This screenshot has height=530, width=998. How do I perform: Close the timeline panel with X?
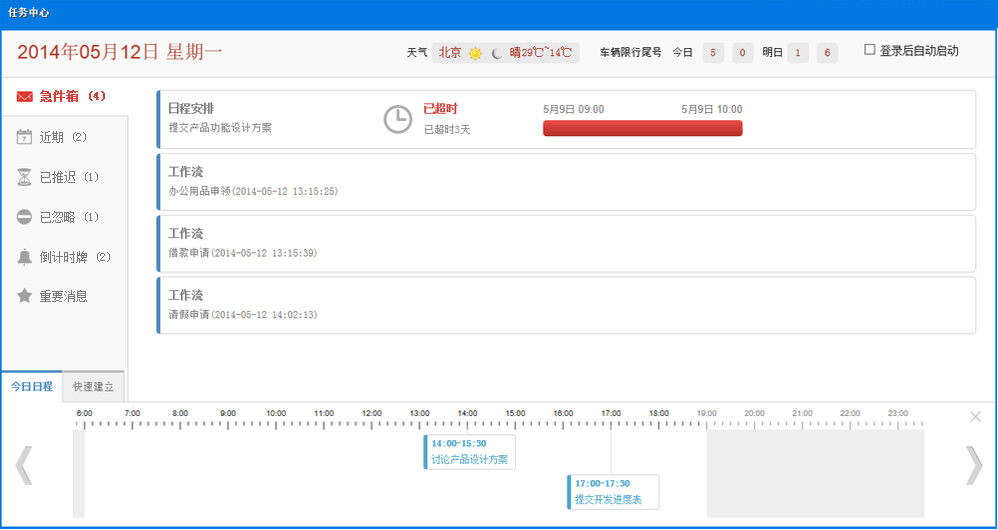point(976,416)
